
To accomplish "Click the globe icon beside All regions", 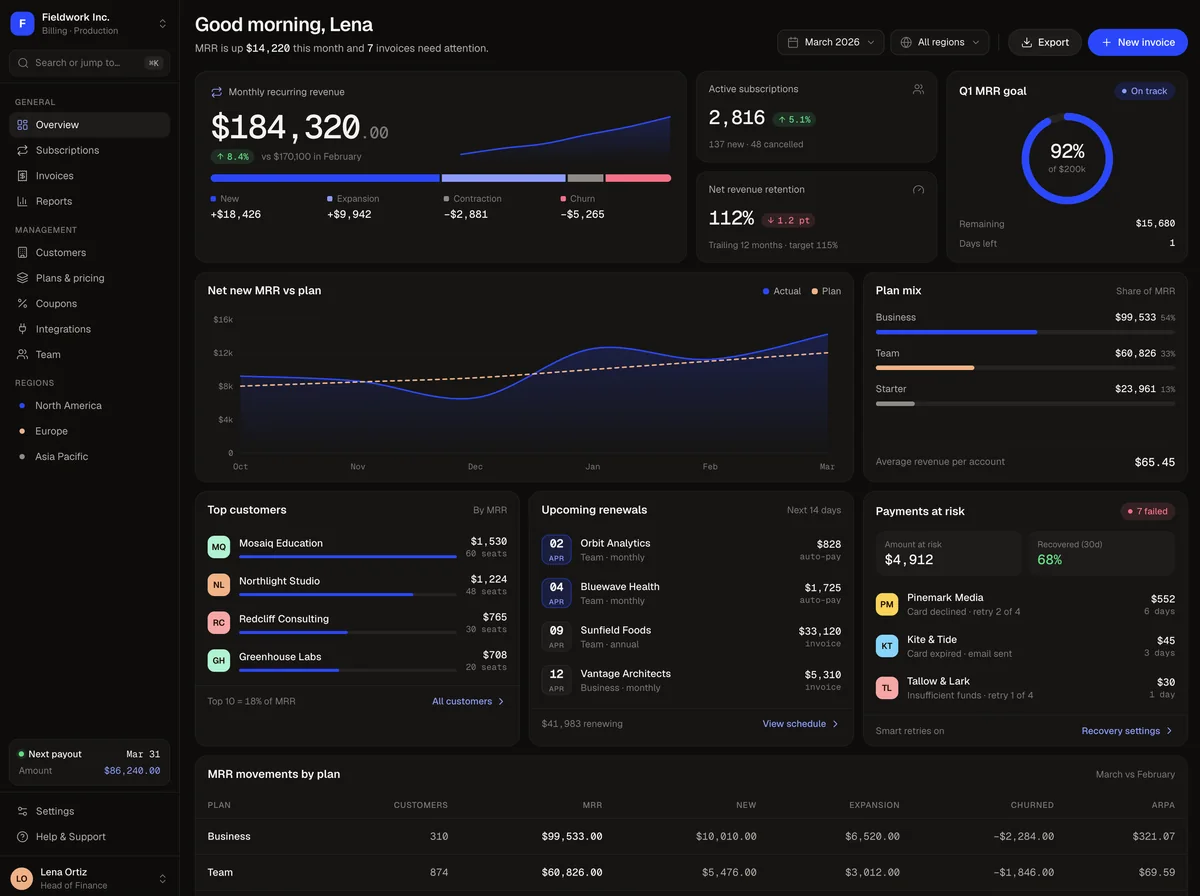I will point(906,43).
